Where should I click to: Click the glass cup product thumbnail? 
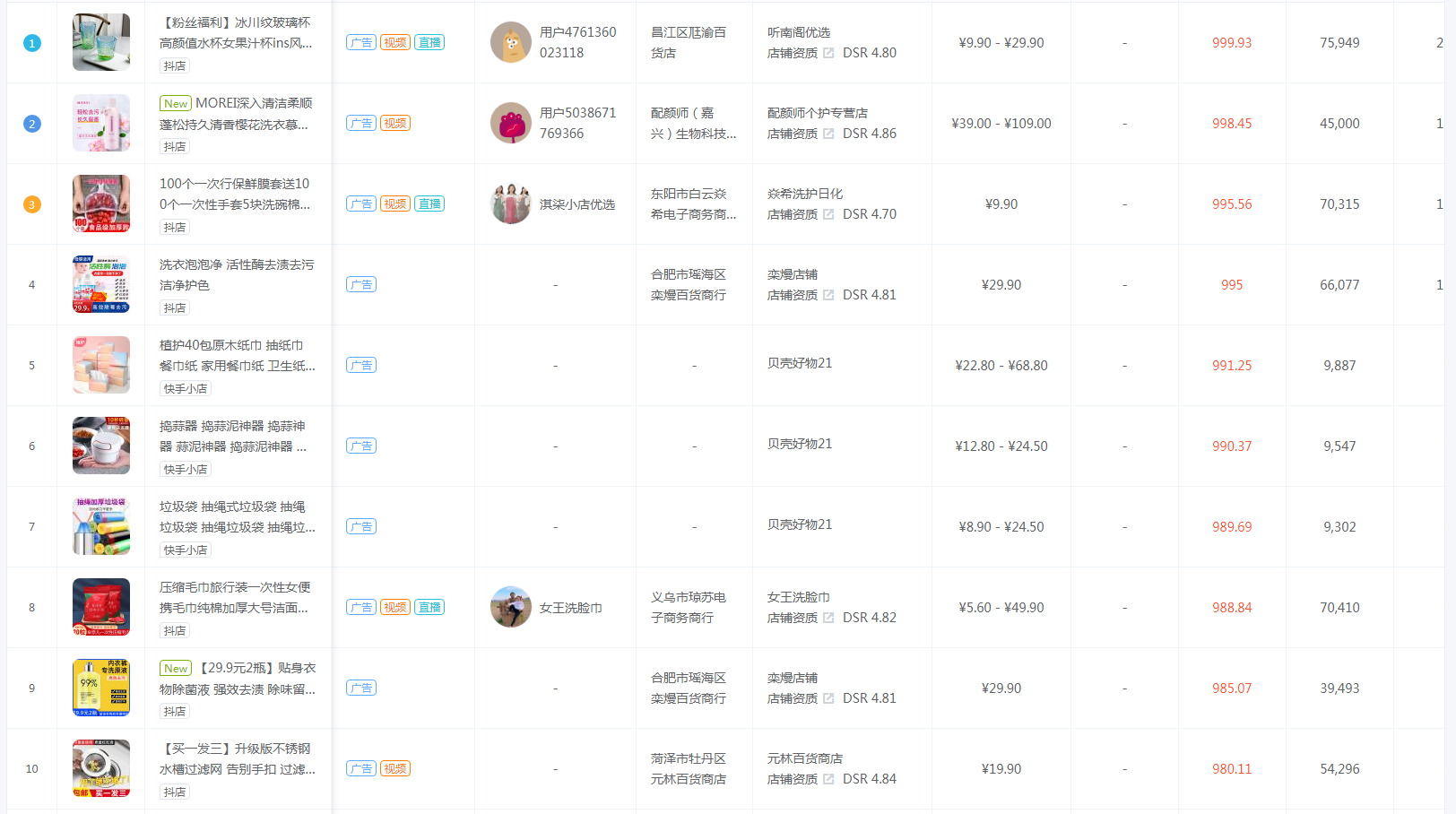(101, 42)
